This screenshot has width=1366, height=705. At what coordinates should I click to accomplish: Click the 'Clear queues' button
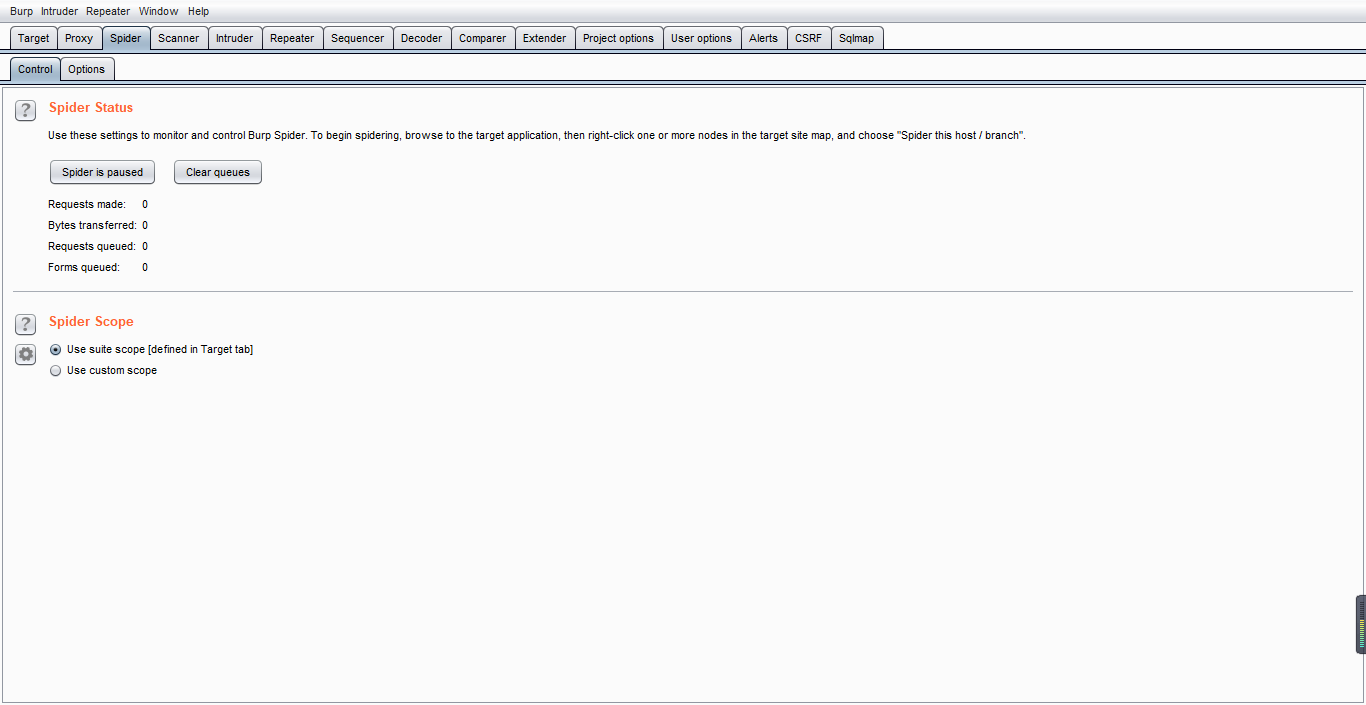[x=218, y=172]
